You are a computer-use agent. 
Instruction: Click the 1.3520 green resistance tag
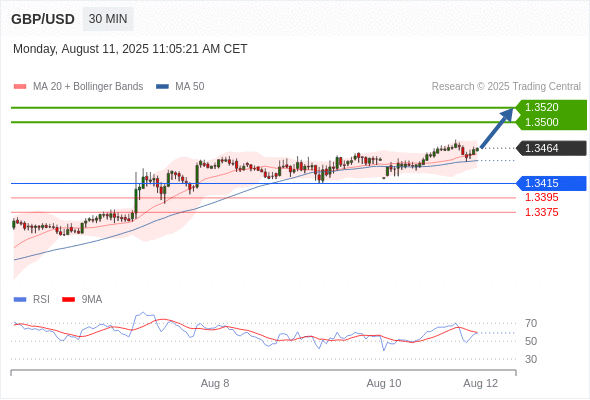click(551, 107)
